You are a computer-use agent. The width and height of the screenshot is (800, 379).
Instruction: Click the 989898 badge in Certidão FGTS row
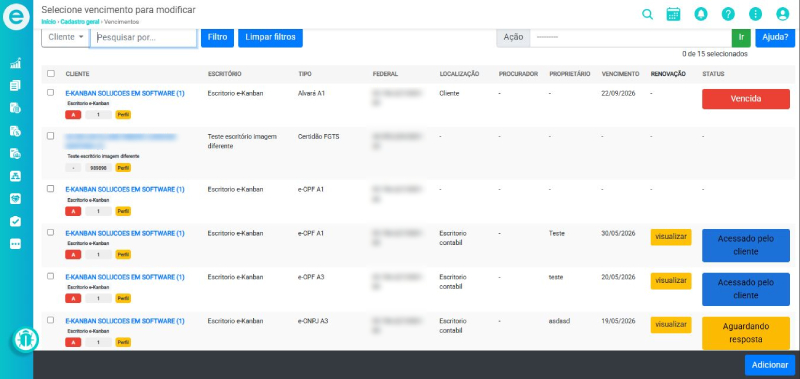98,168
